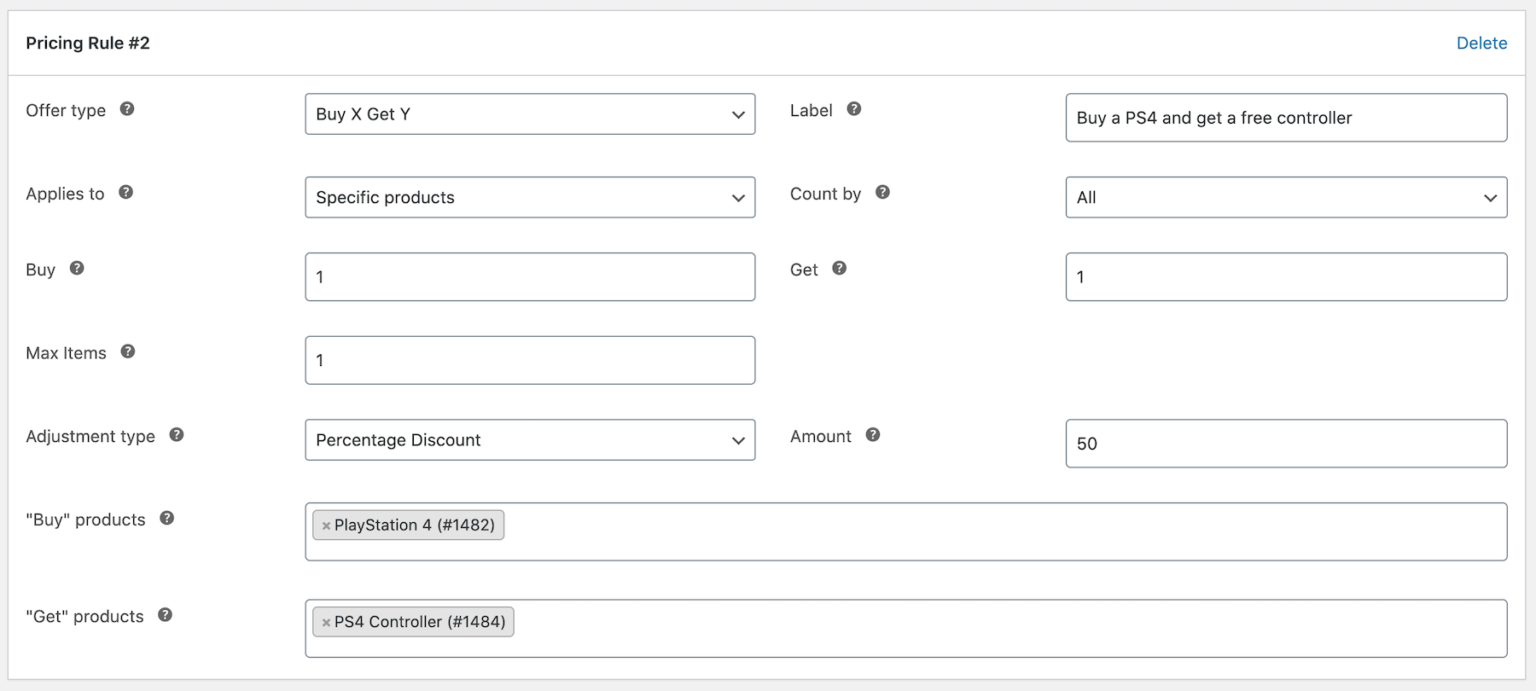Show help tooltip for Applies to
This screenshot has width=1536, height=691.
[126, 192]
